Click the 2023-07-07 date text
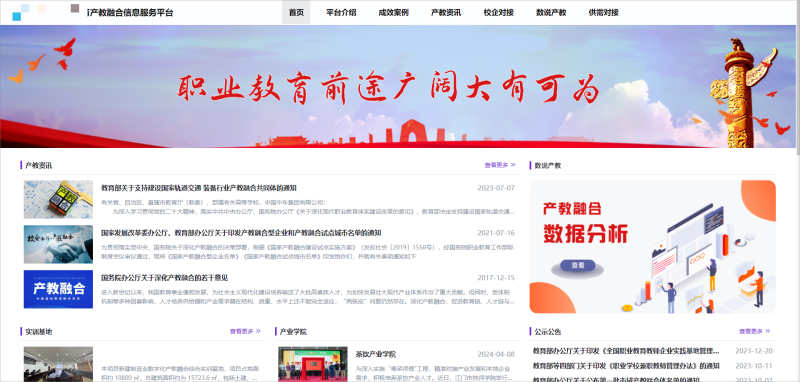 496,188
